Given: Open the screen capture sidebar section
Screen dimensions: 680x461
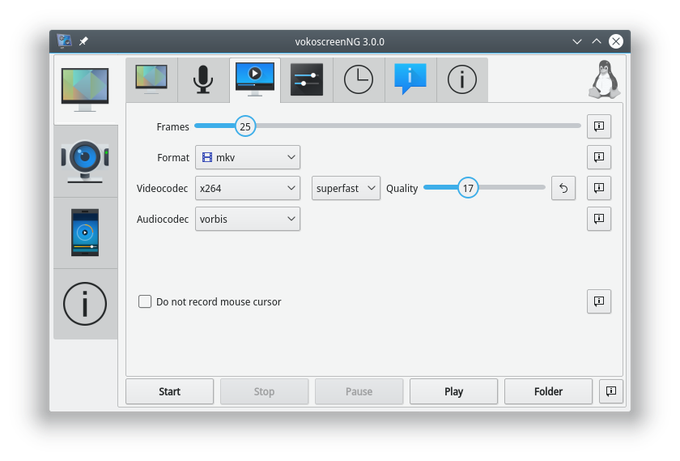Looking at the screenshot, I should tap(85, 89).
